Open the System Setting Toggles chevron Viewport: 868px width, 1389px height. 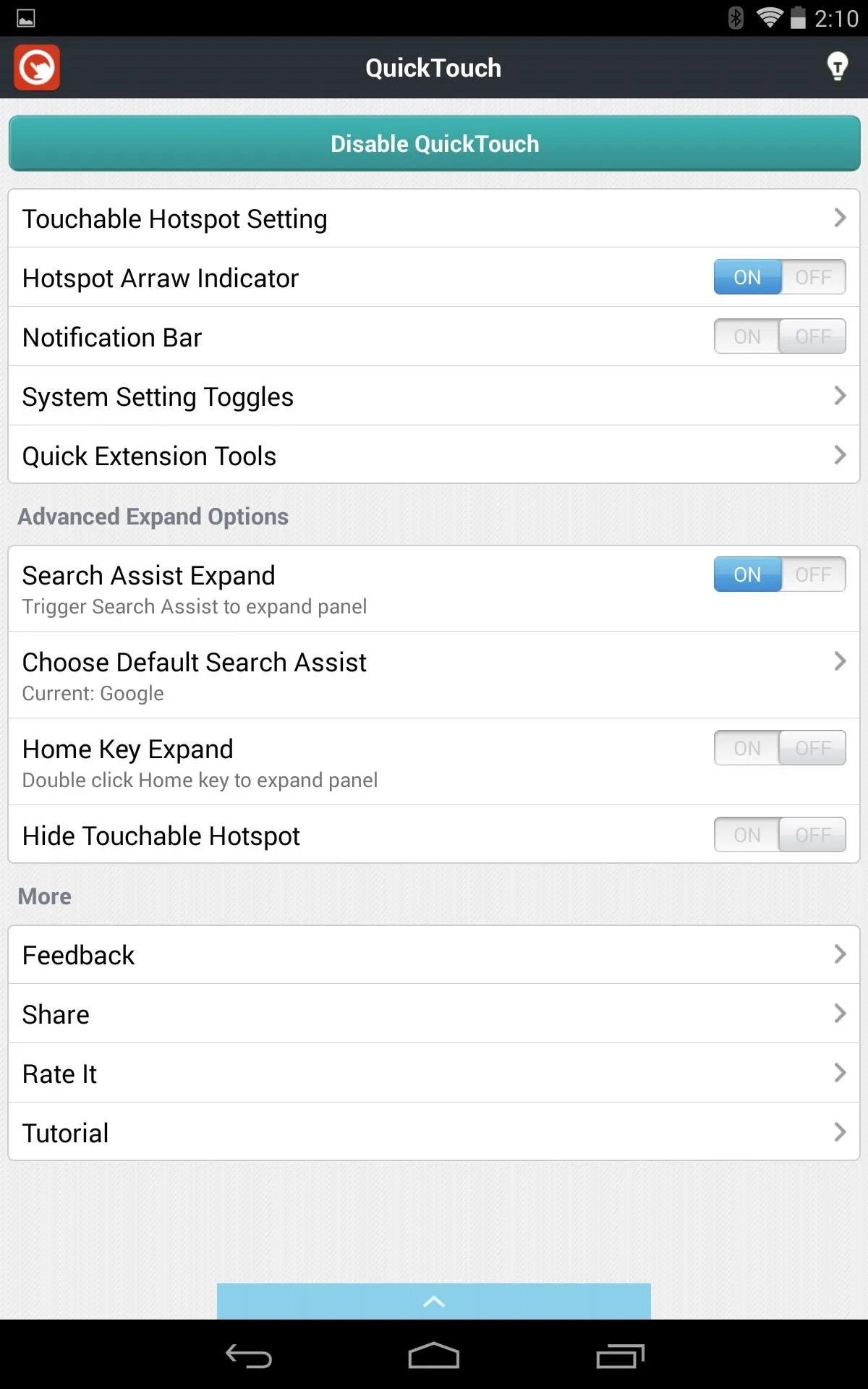(x=840, y=396)
